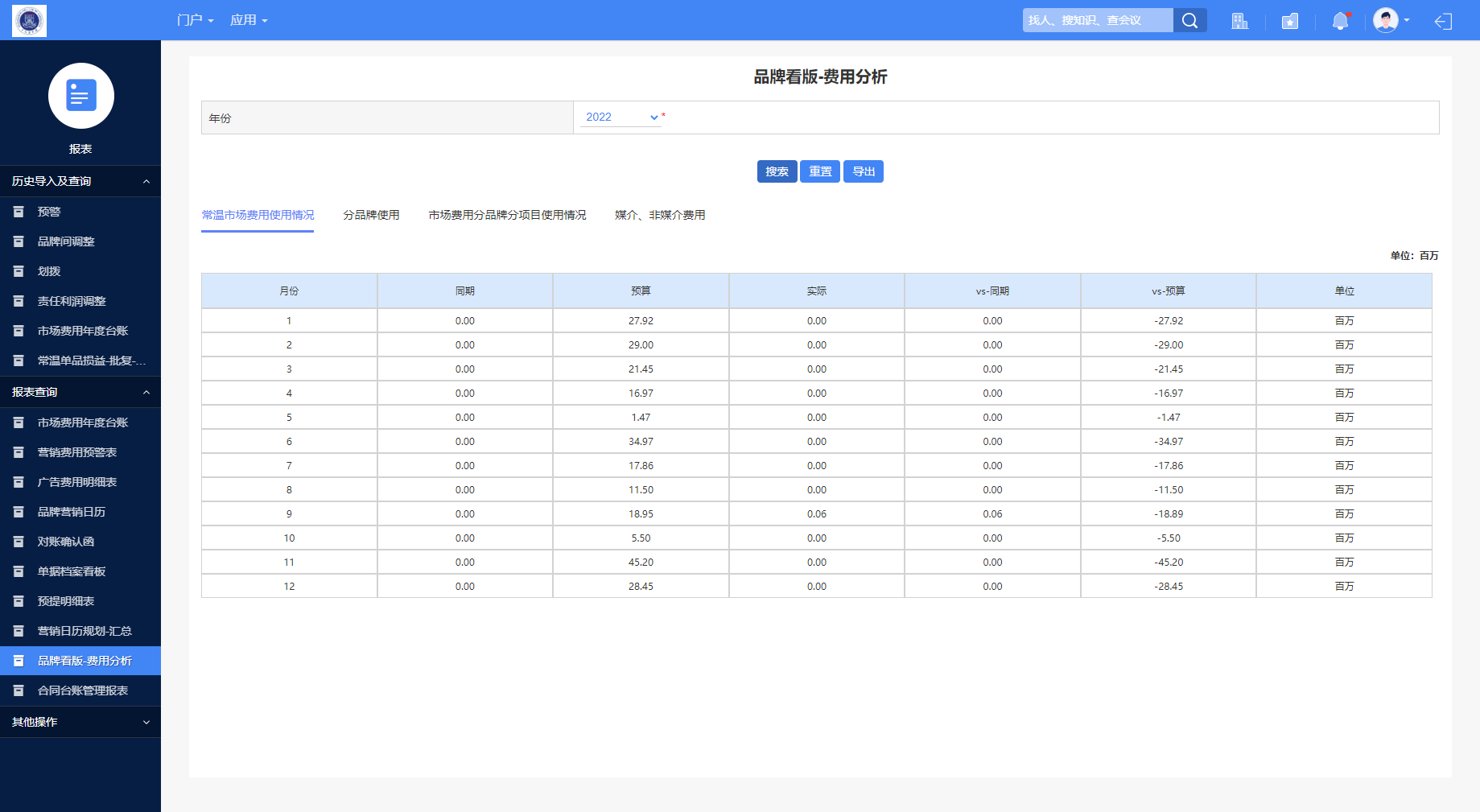Switch to the 分品牌使用 tab
The width and height of the screenshot is (1480, 812).
(x=371, y=215)
